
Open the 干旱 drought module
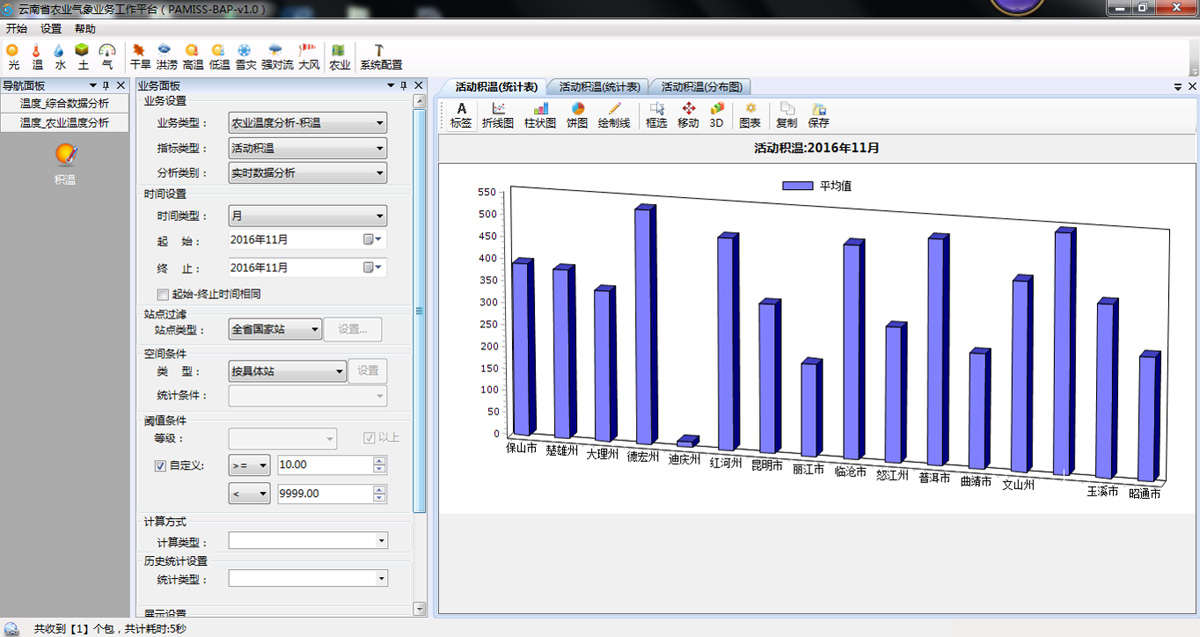pyautogui.click(x=140, y=56)
